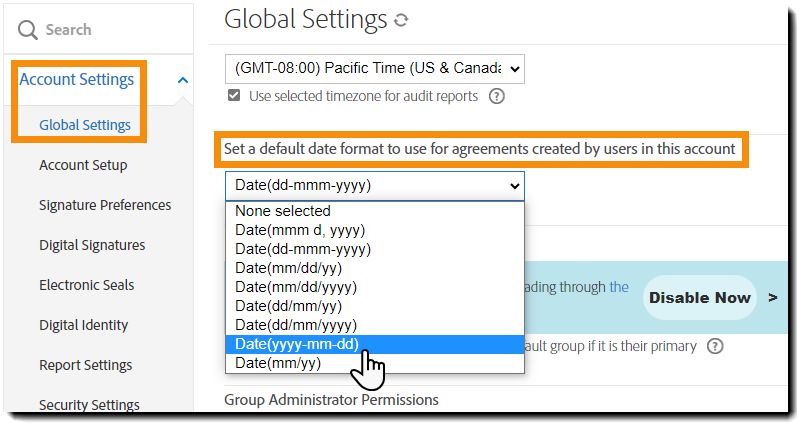The image size is (797, 423).
Task: Open the default date format dropdown
Action: click(374, 185)
